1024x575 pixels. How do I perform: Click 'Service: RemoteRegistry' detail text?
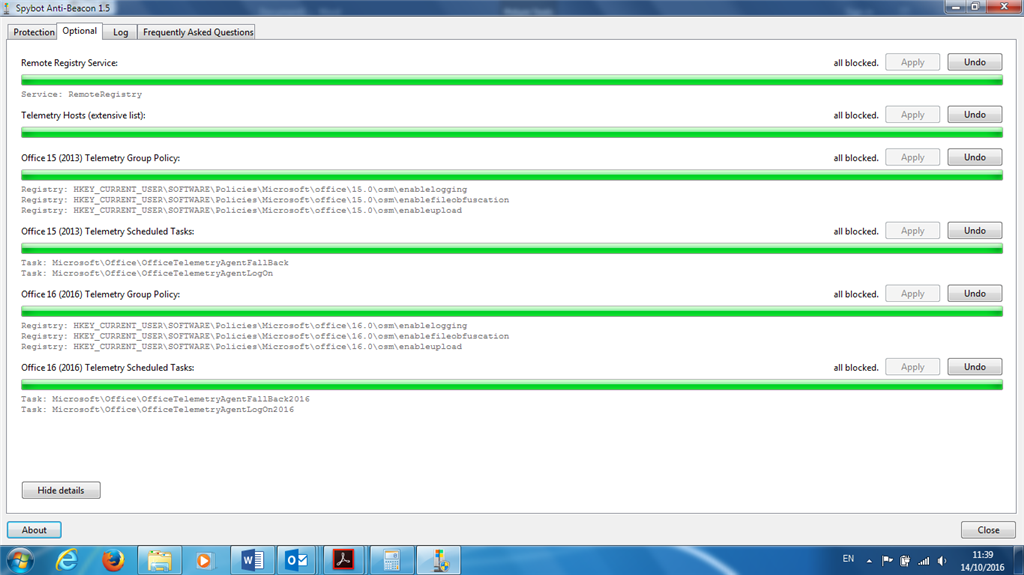(x=82, y=94)
